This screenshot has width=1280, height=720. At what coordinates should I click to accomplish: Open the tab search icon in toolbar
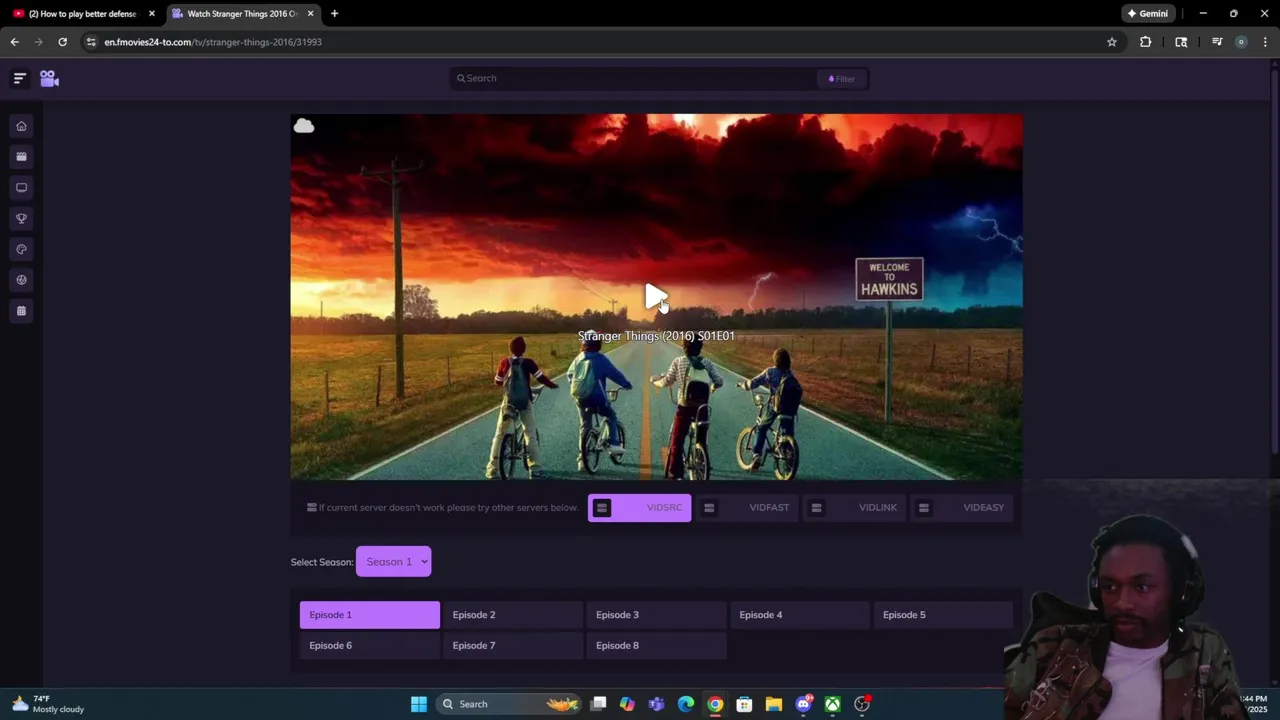1181,42
